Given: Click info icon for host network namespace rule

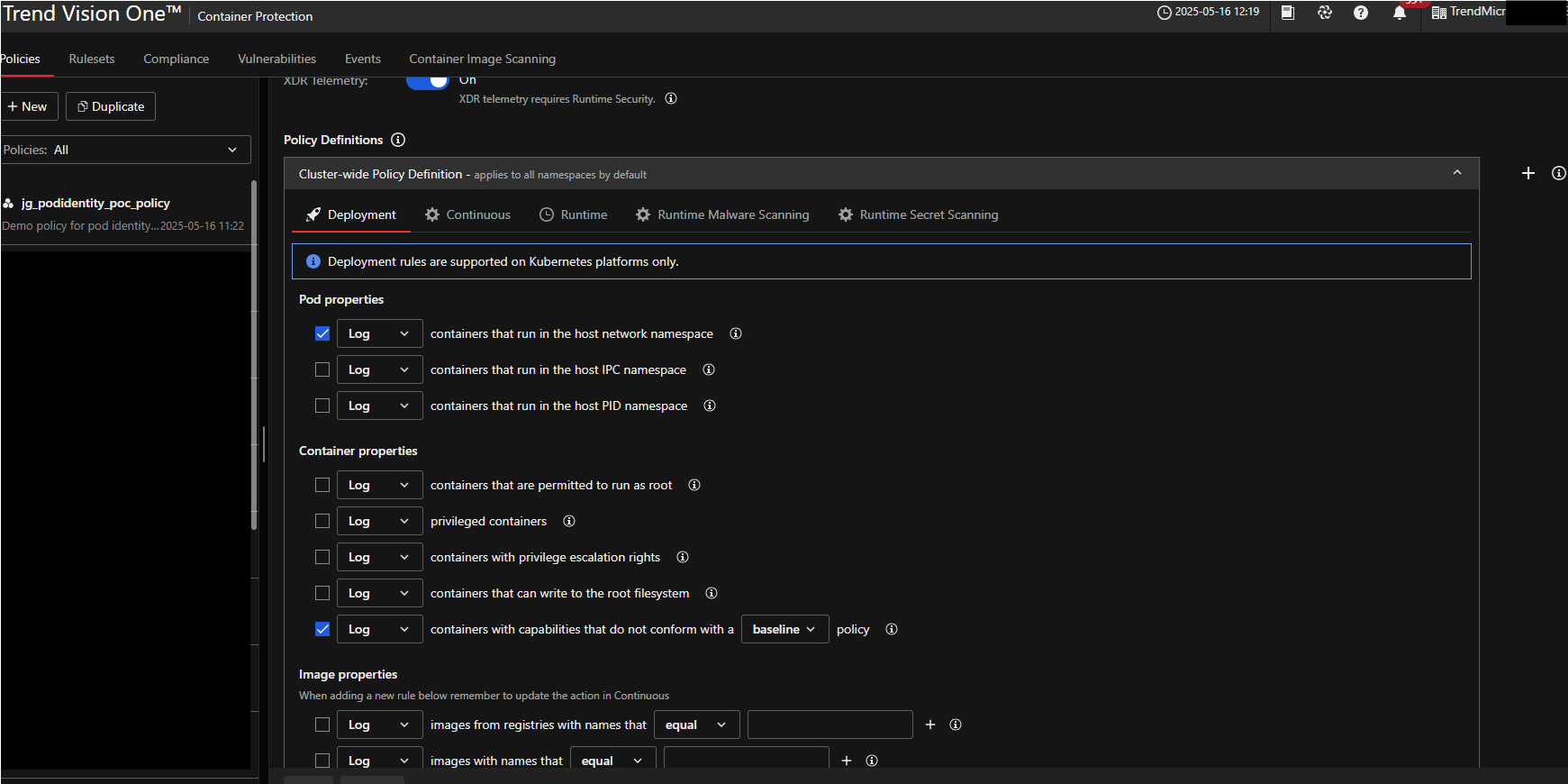Looking at the screenshot, I should pos(736,333).
